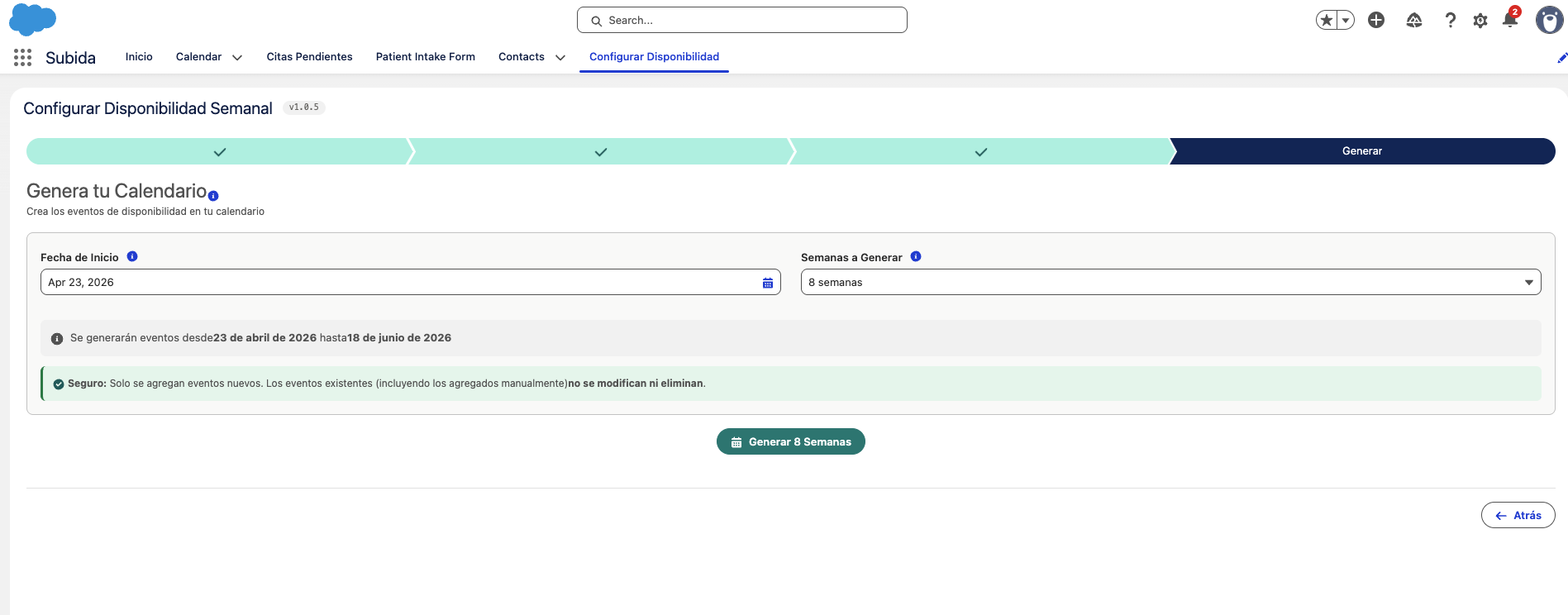Click the Subida app name

click(x=70, y=58)
